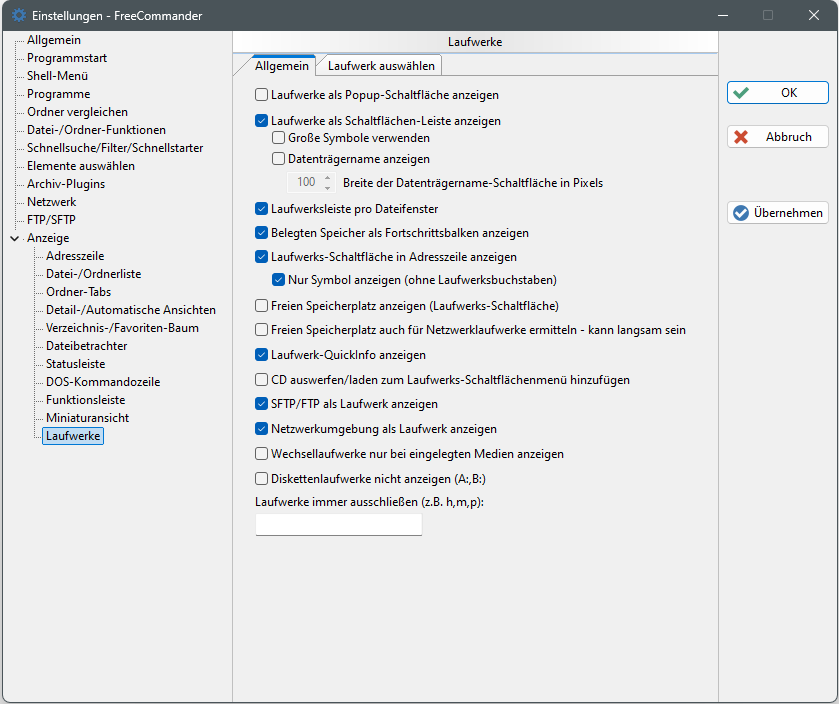The image size is (839, 704).
Task: Collapse the Anzeige tree node
Action: pyautogui.click(x=14, y=238)
